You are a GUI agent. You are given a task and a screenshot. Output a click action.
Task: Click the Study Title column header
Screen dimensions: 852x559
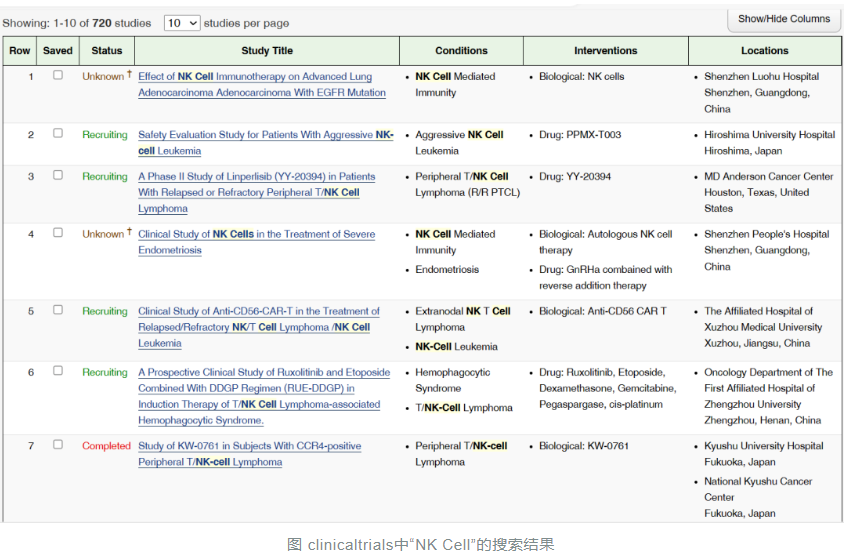click(x=267, y=51)
